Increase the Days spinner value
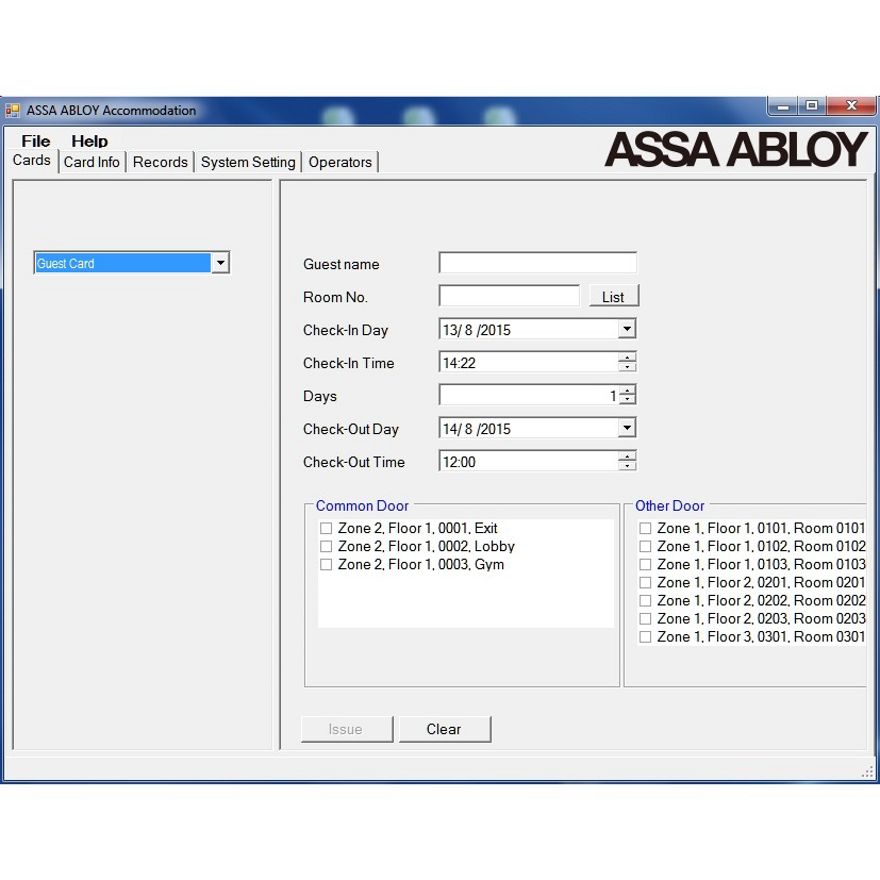The image size is (880, 880). click(x=627, y=391)
